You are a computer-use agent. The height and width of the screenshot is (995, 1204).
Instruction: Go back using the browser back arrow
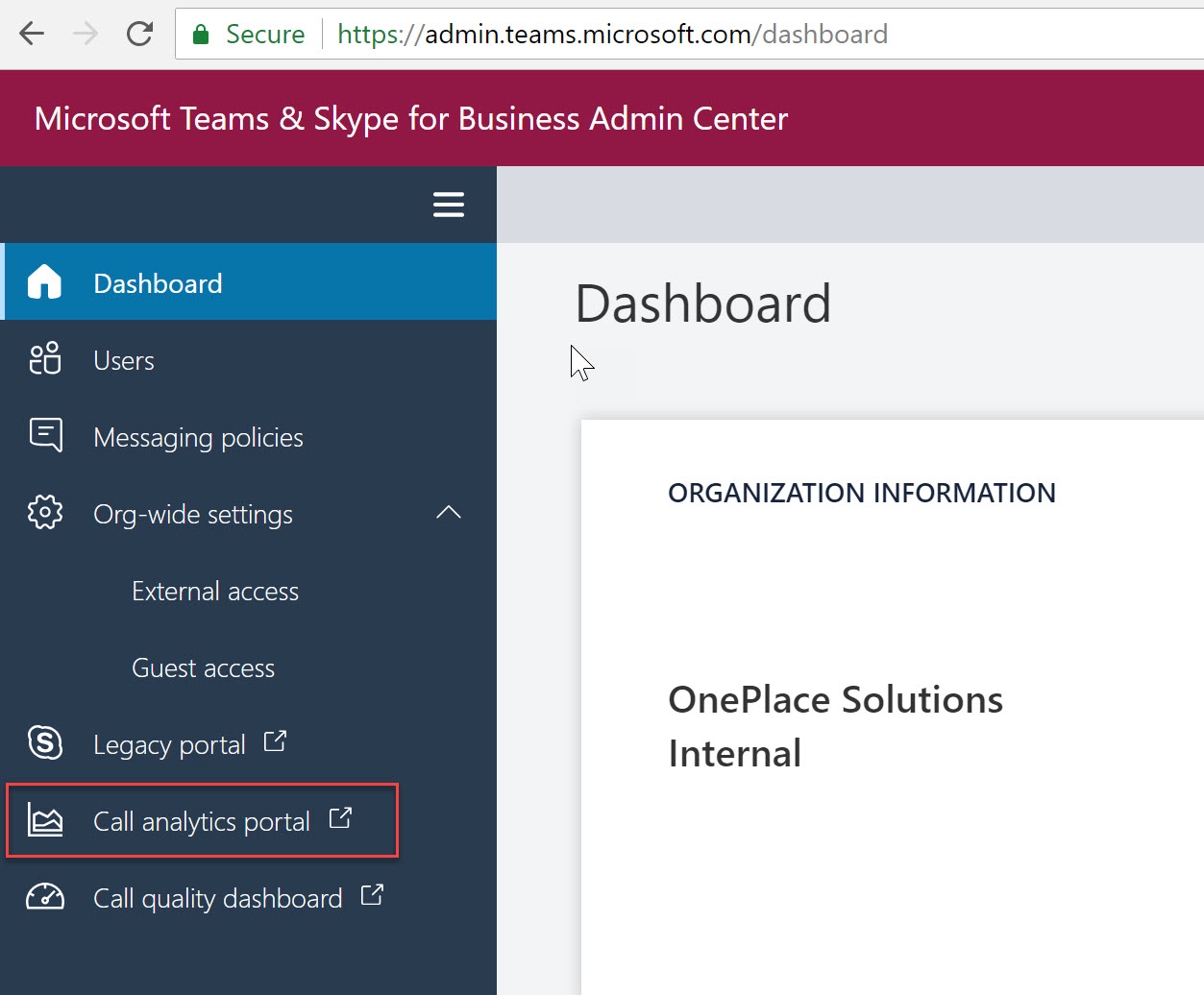pyautogui.click(x=32, y=35)
